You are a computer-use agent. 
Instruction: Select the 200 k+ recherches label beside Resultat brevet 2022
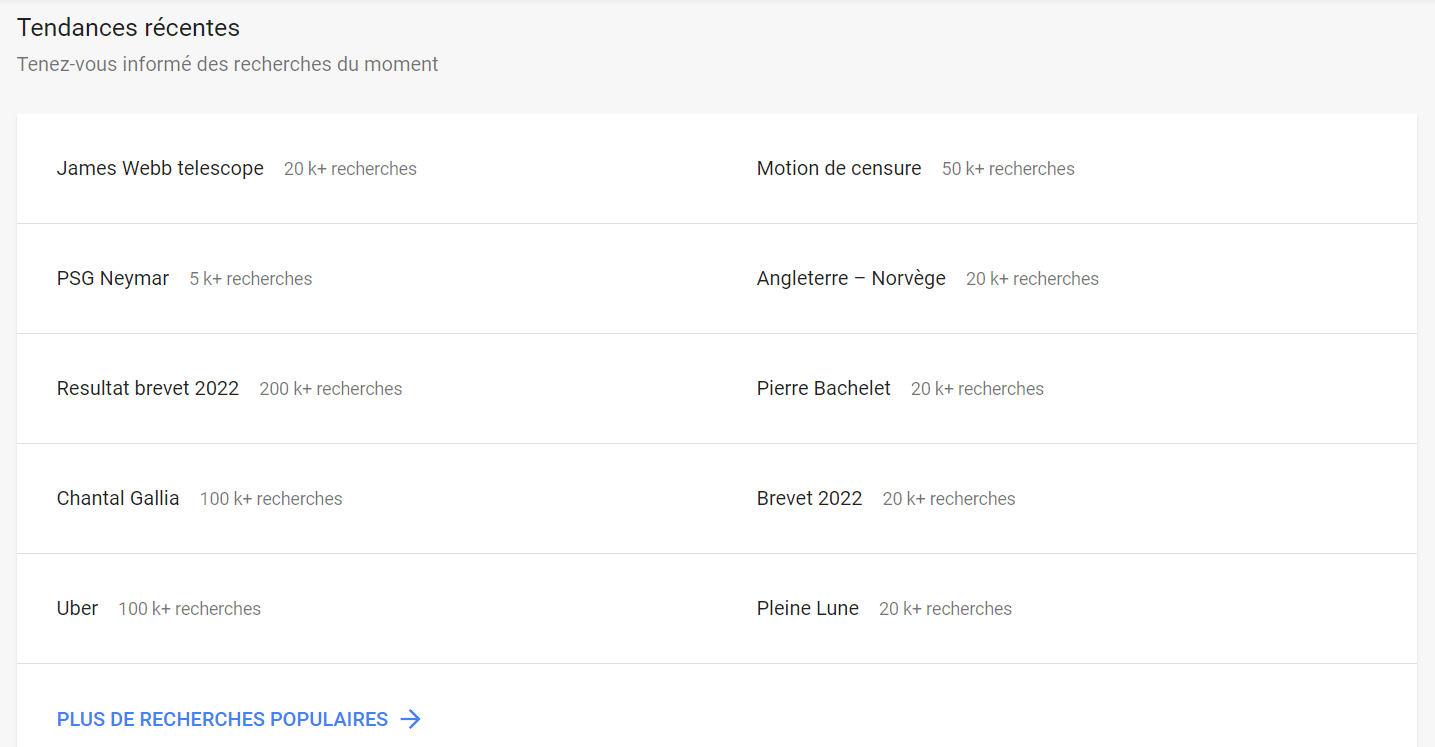click(331, 388)
